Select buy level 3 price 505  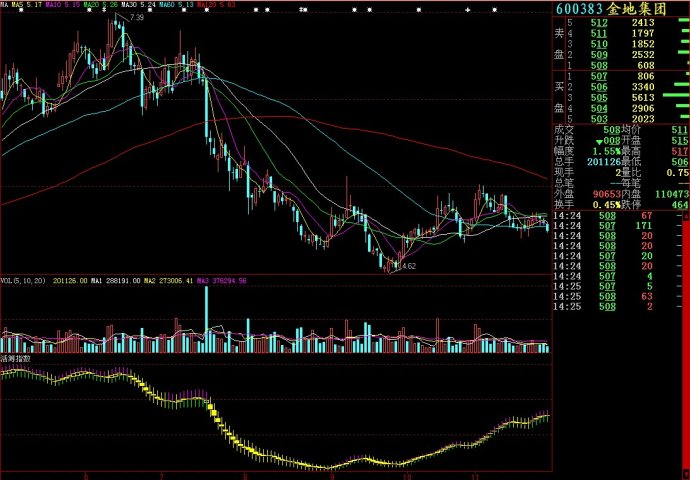(599, 97)
